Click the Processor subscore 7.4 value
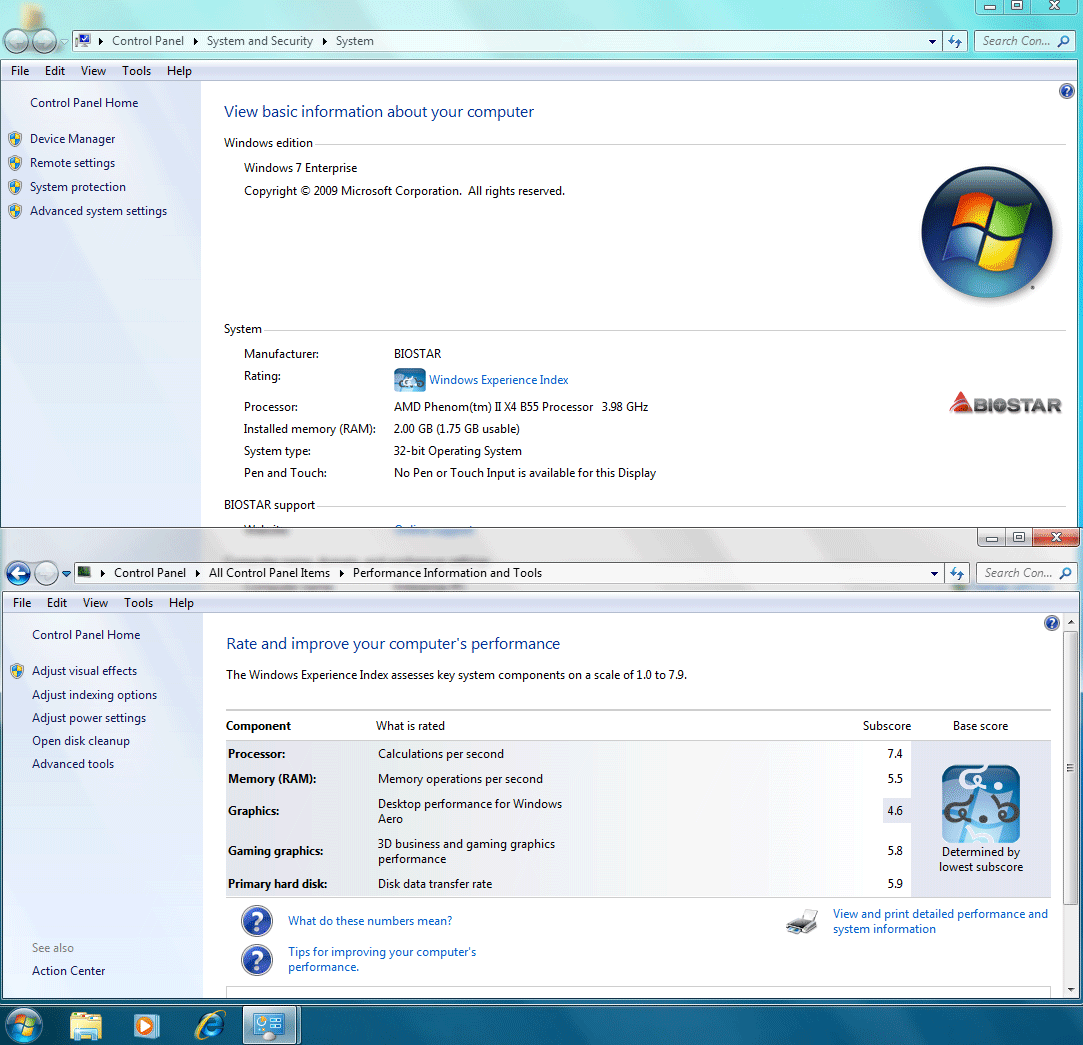 (x=895, y=754)
